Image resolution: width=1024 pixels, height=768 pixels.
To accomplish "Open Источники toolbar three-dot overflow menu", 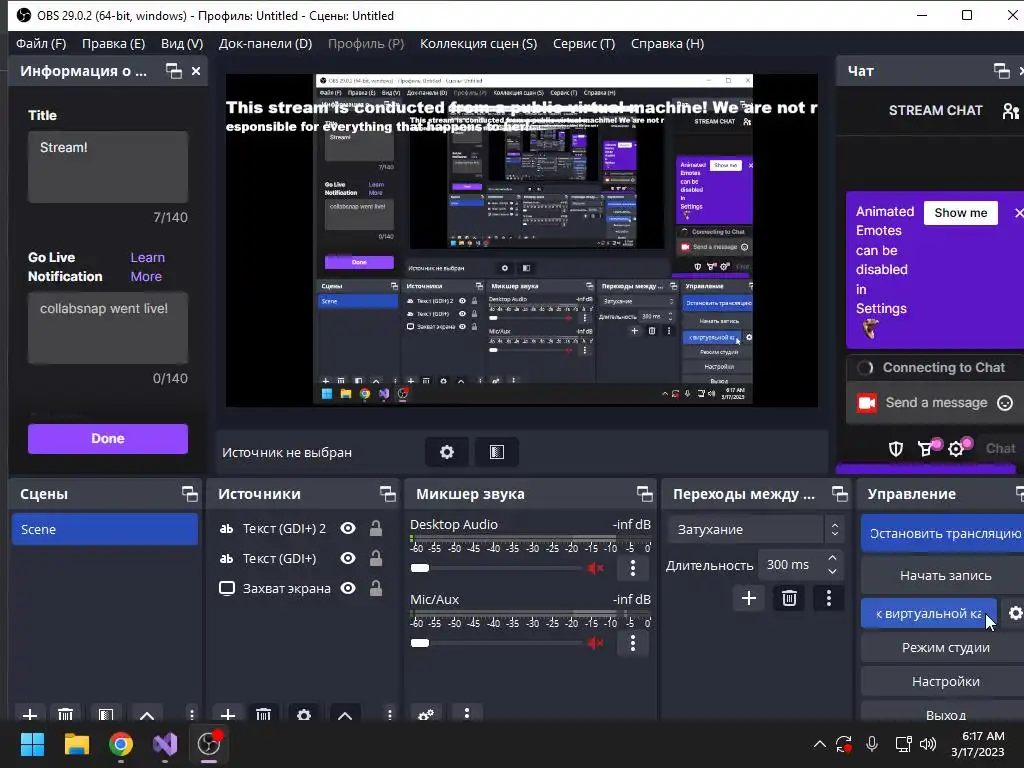I will tap(389, 714).
